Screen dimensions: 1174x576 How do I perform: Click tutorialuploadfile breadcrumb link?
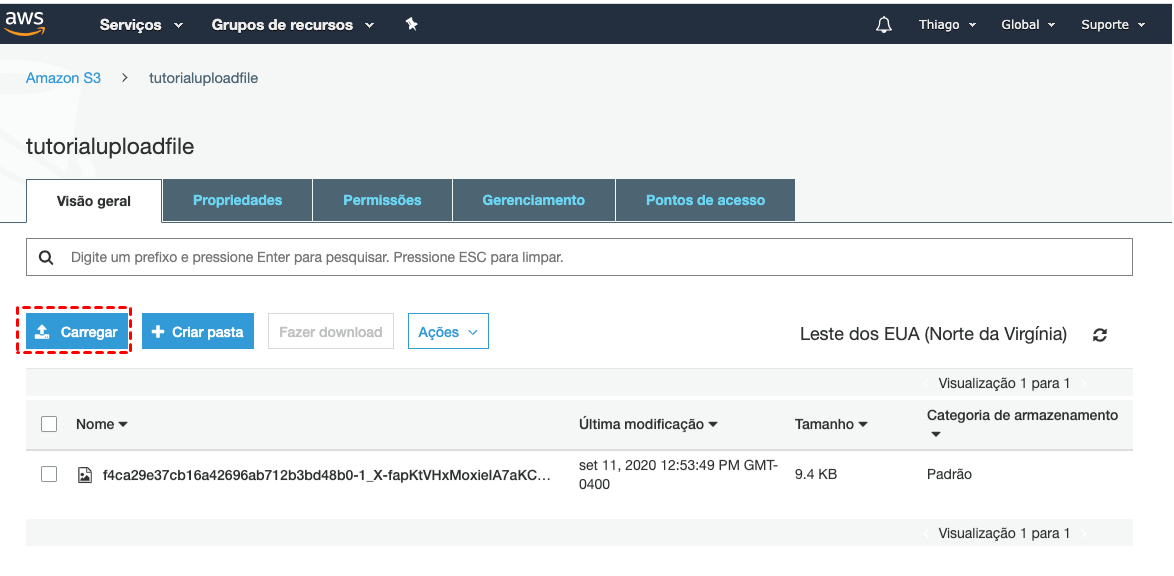[204, 78]
